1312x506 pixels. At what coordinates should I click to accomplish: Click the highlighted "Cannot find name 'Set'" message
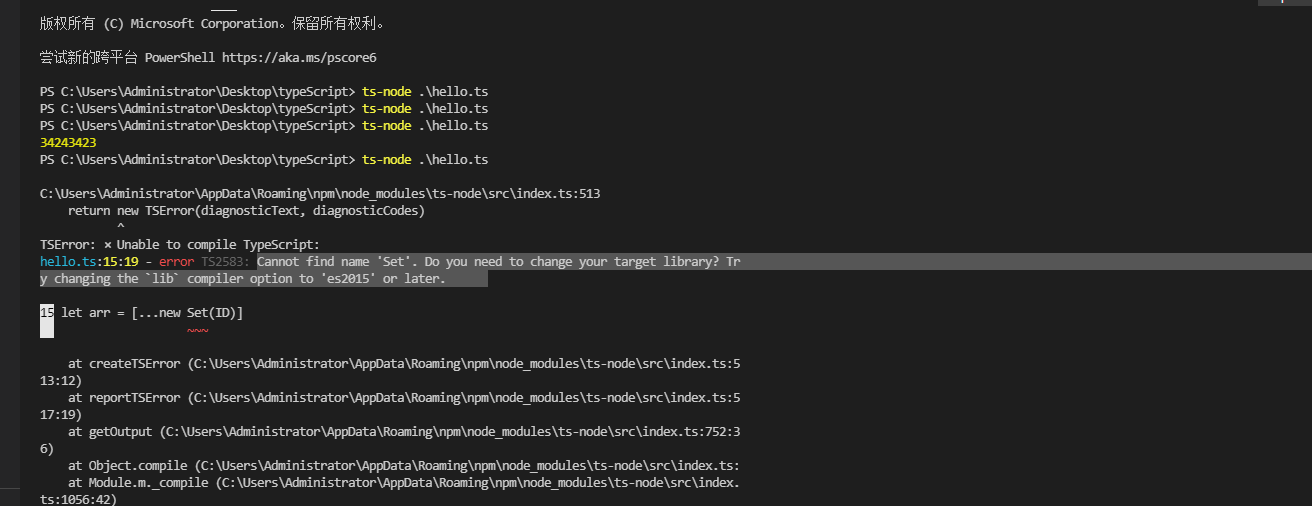[x=340, y=262]
